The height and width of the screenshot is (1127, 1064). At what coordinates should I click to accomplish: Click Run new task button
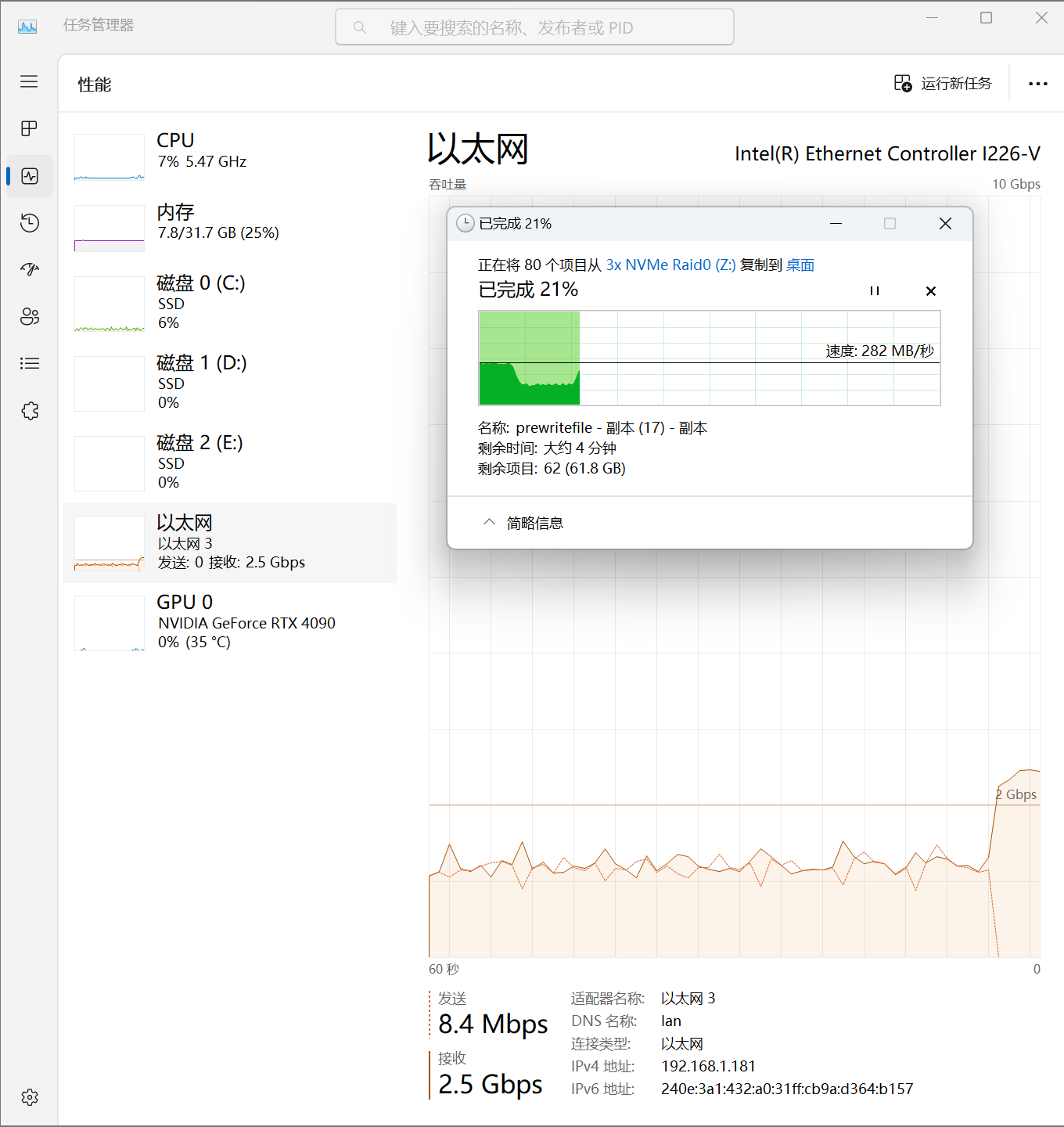point(943,83)
